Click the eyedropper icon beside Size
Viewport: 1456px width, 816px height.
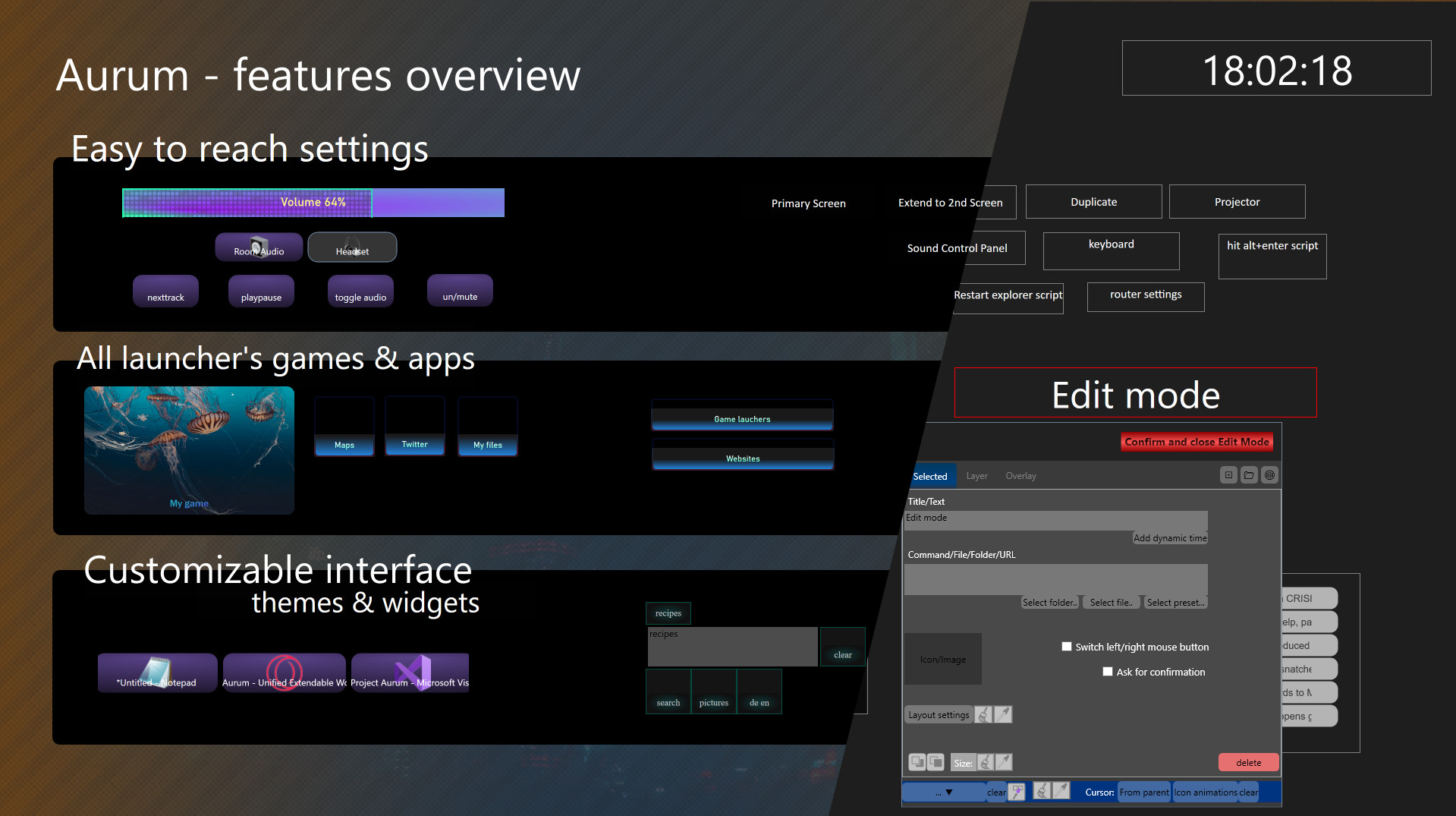click(1005, 762)
